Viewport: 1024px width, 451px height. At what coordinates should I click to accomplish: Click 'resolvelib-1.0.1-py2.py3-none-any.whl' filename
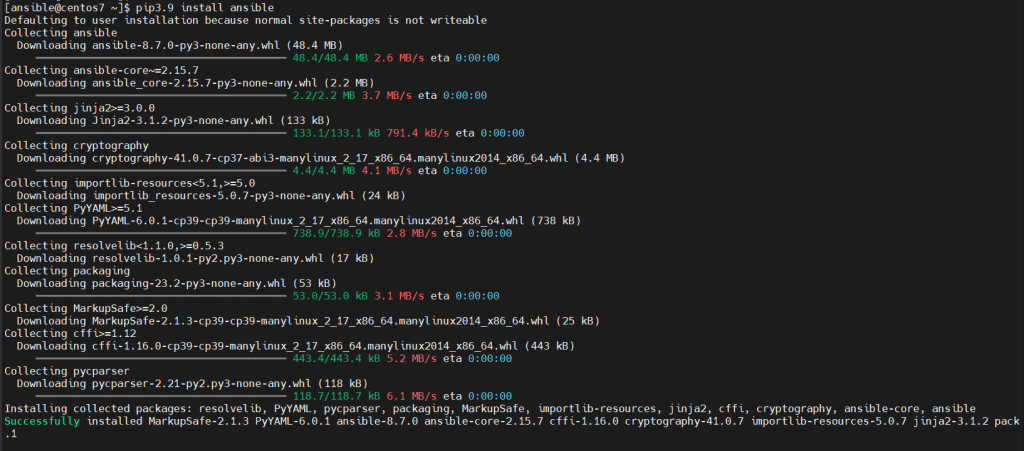(x=208, y=258)
